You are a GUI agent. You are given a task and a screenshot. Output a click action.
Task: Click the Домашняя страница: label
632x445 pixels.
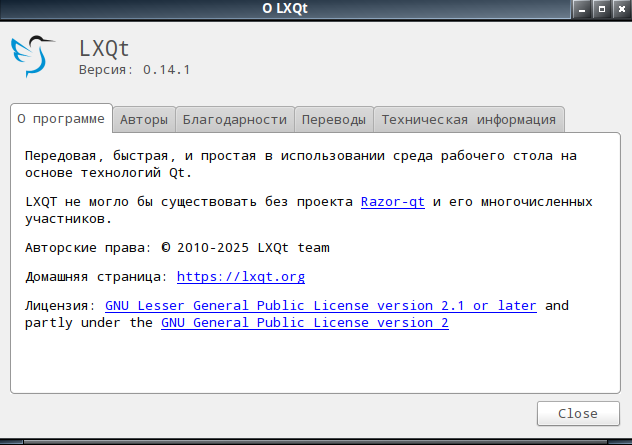tap(96, 277)
